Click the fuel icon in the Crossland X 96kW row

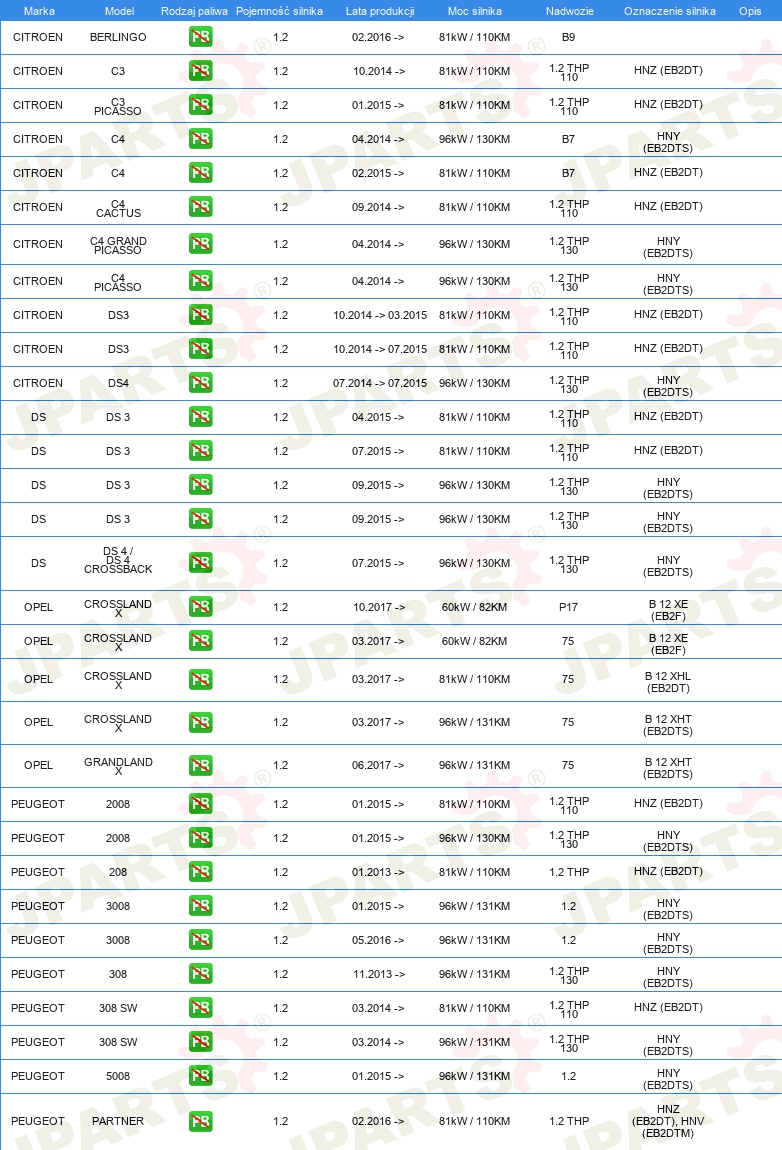point(200,722)
